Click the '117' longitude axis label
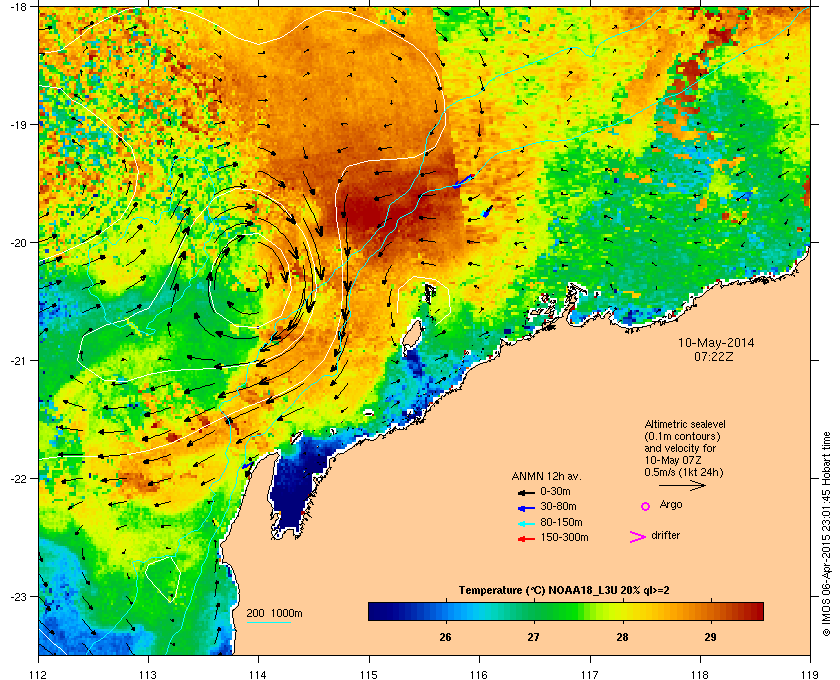Viewport: 840px width, 680px height. click(x=590, y=674)
